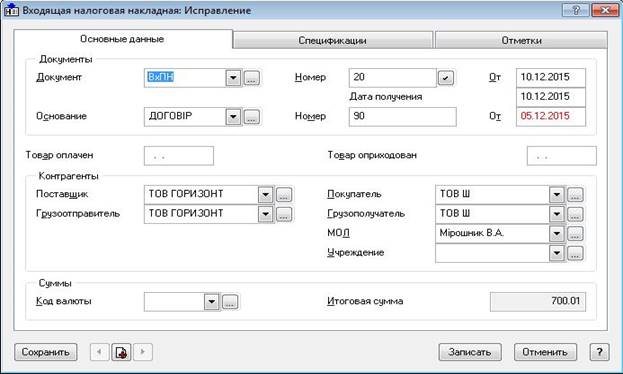This screenshot has height=374, width=623.
Task: Expand the Грузоотправитель dropdown list
Action: (x=265, y=214)
